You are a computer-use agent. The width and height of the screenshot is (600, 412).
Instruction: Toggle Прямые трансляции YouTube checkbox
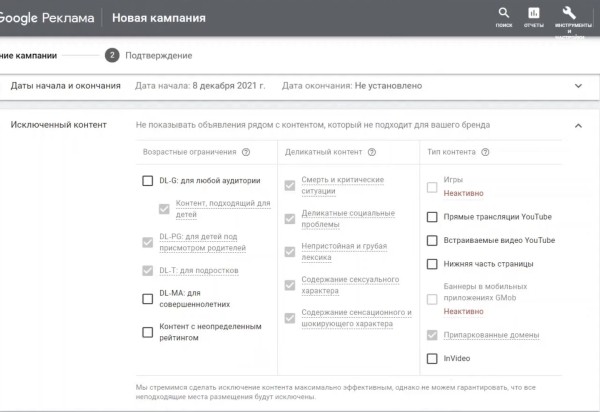[x=432, y=216]
